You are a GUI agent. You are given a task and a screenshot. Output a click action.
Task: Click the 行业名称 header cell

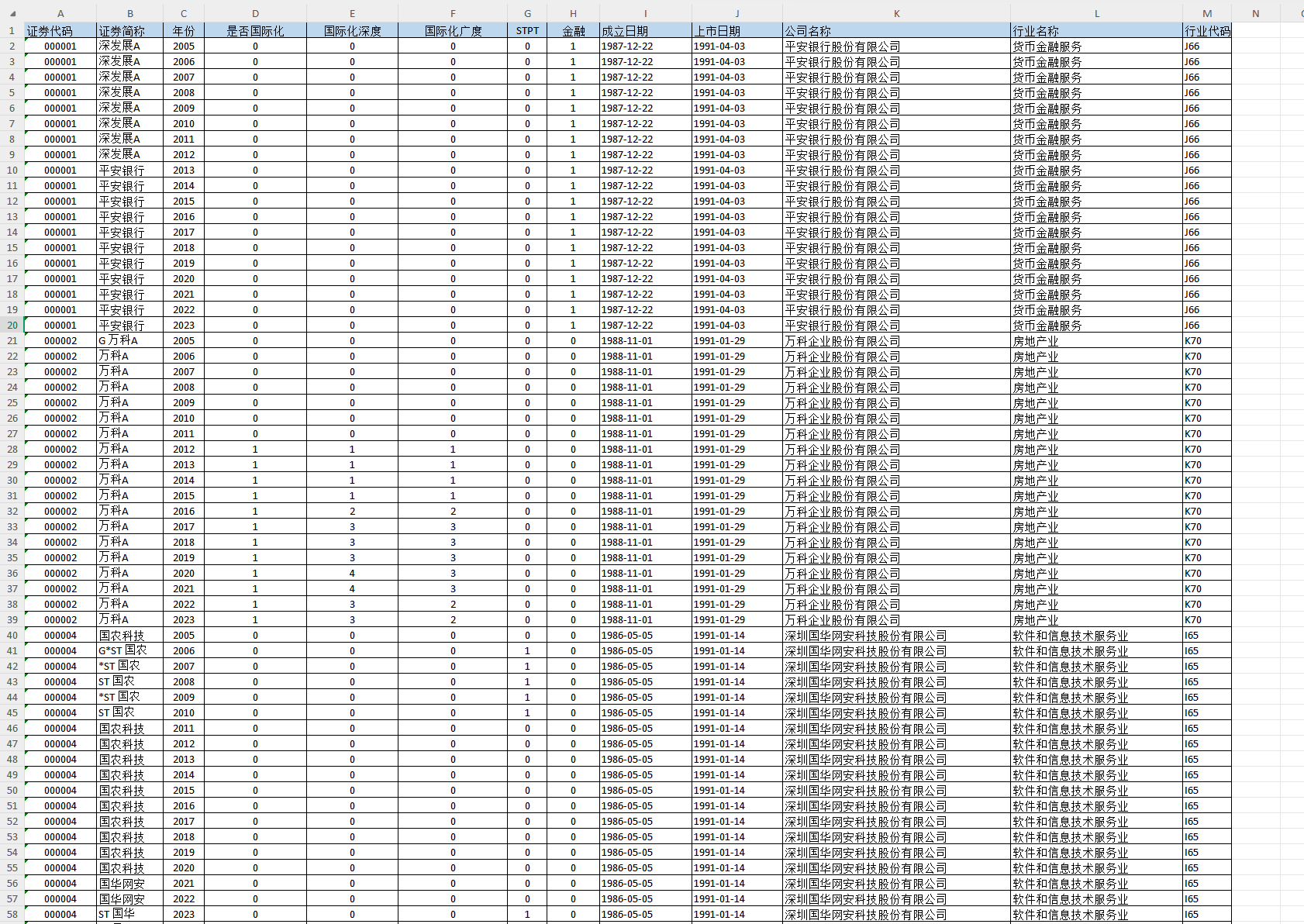[1097, 31]
